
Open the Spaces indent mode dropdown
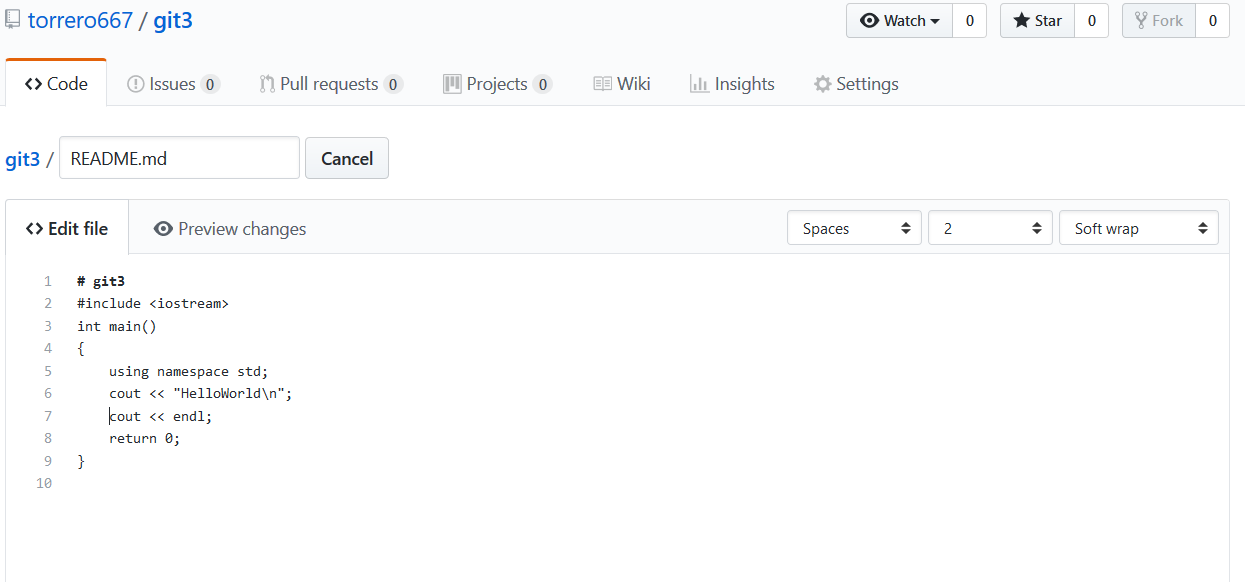(855, 228)
